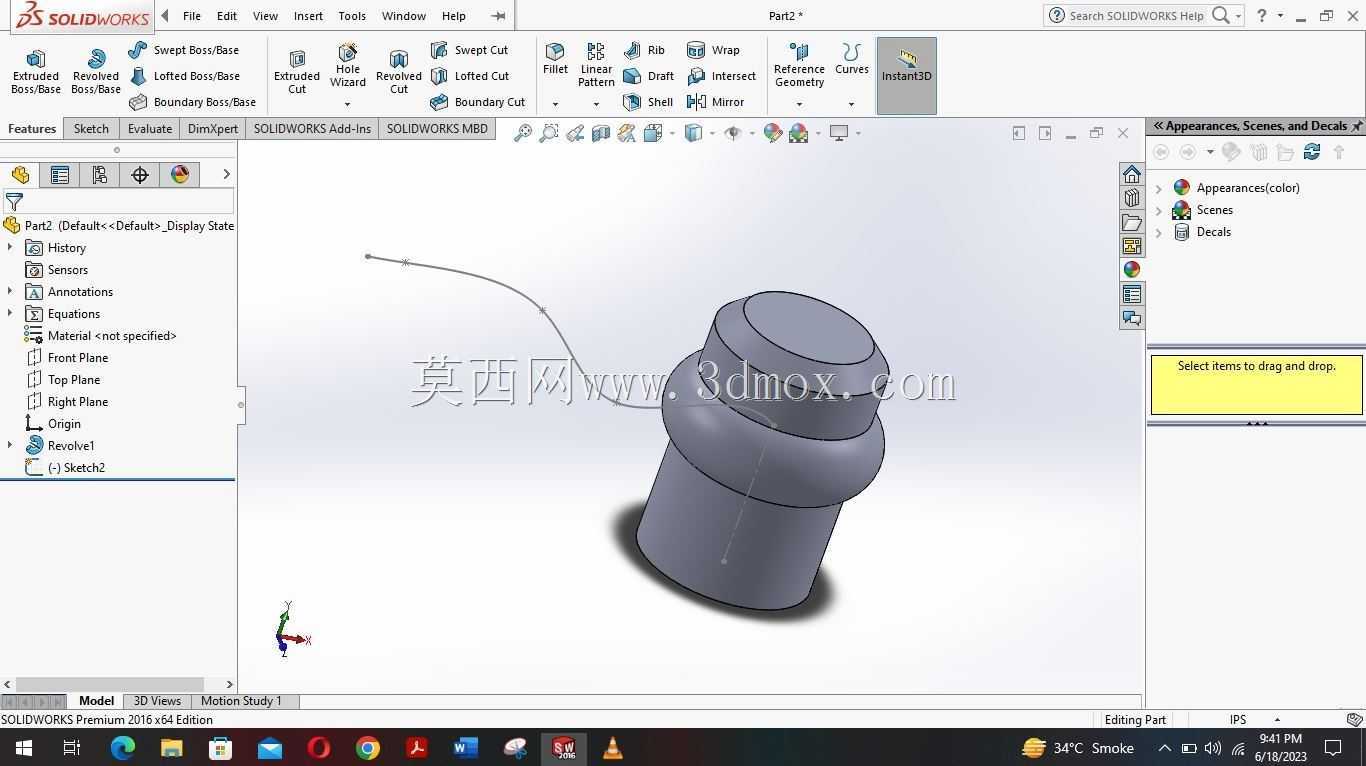Open DisplayManager tab icon

coord(180,175)
